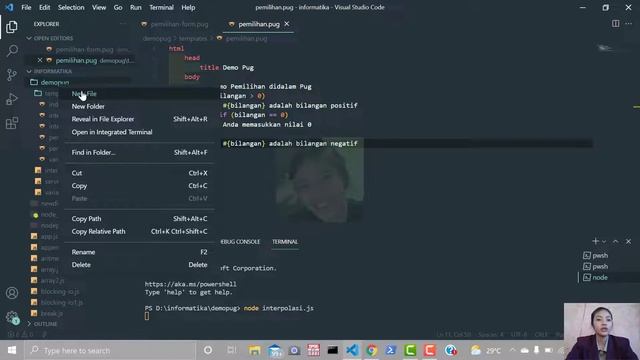The image size is (640, 360).
Task: Open the Accounts icon in activity bar
Action: 12,293
